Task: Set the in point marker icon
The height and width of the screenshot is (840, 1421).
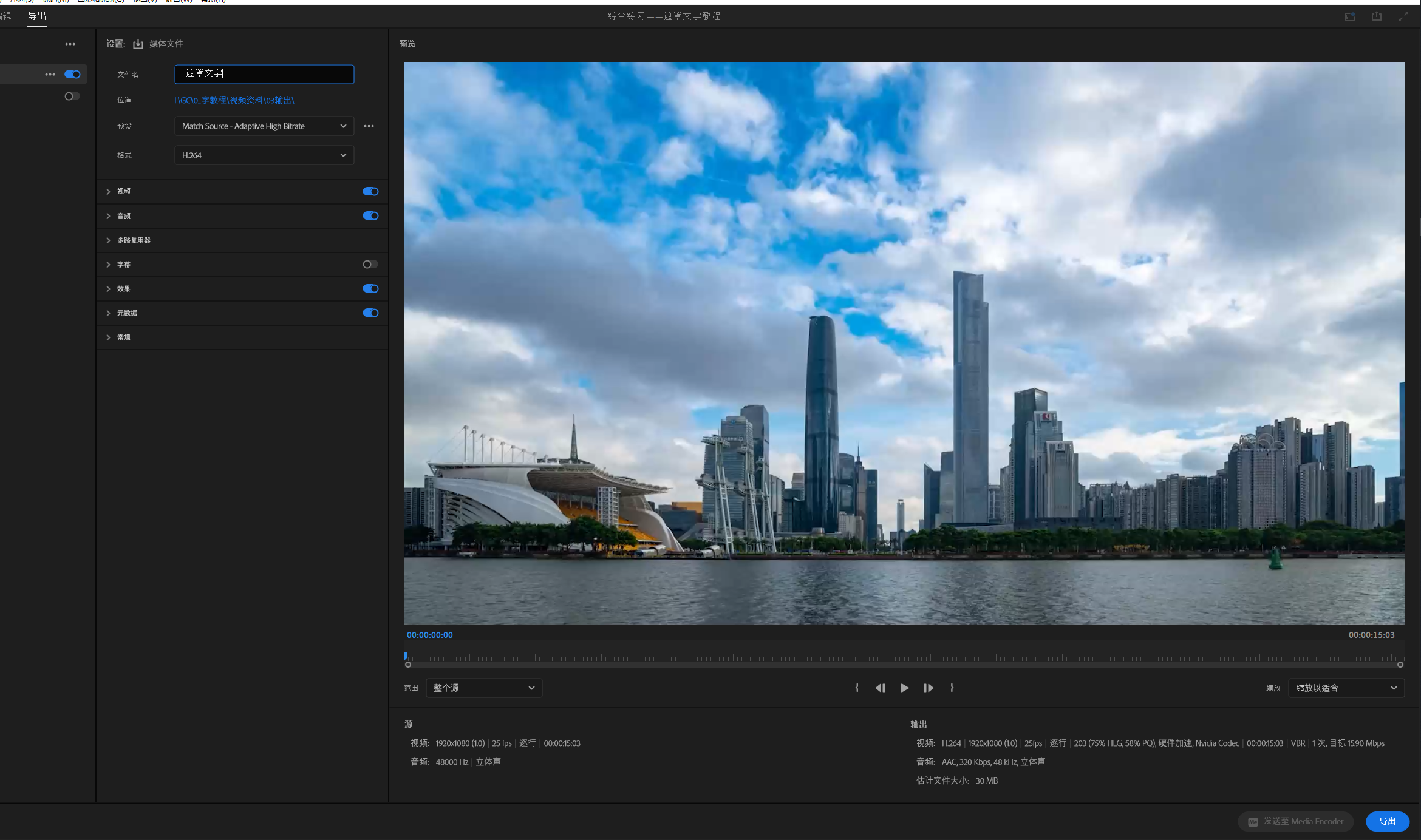Action: click(x=857, y=688)
